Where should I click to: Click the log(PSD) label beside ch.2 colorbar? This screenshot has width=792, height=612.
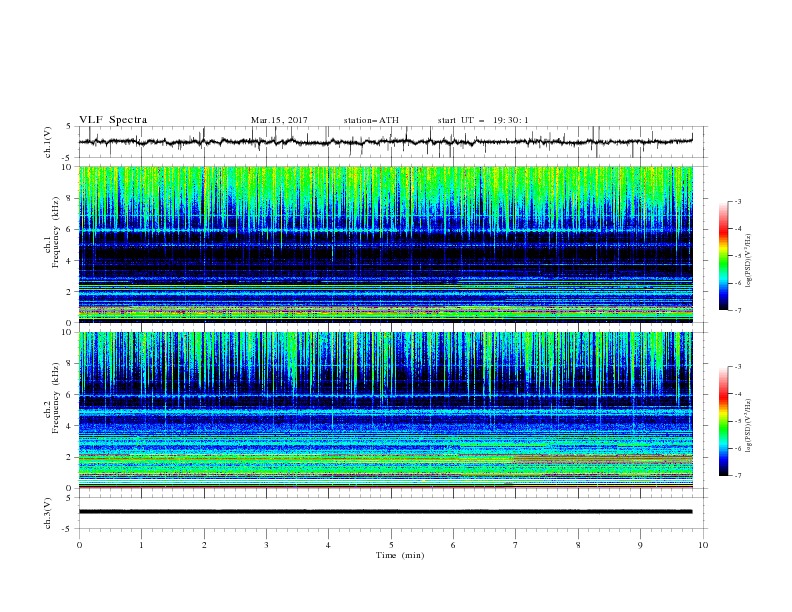(748, 426)
